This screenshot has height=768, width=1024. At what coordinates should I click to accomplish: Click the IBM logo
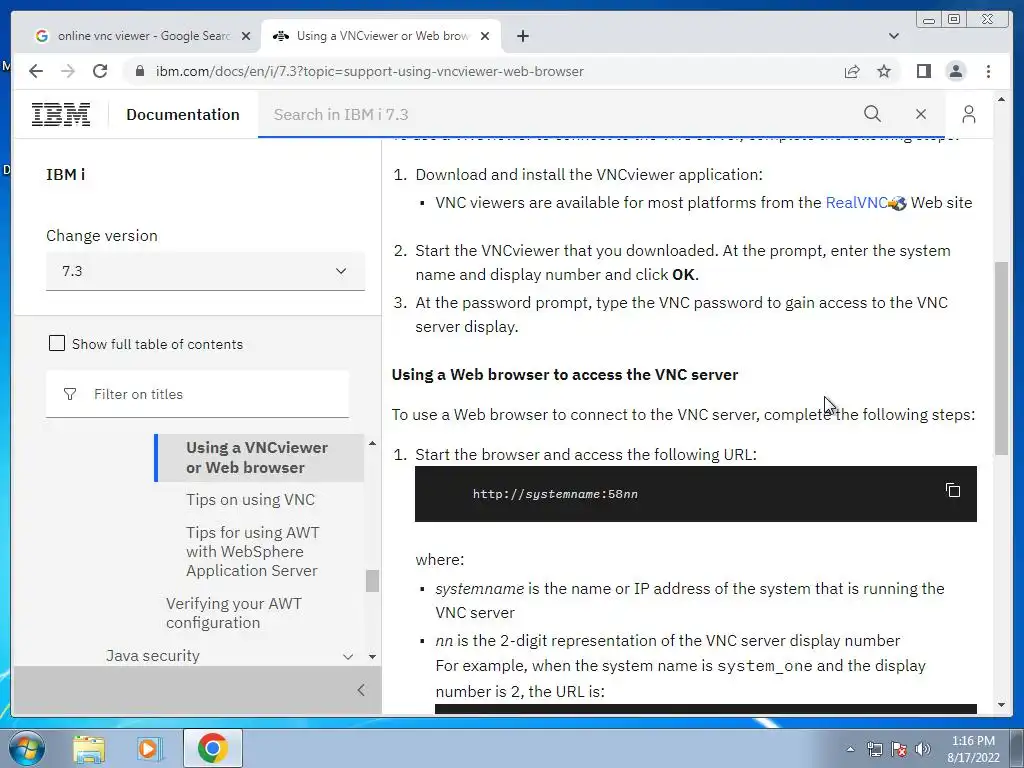click(x=61, y=114)
